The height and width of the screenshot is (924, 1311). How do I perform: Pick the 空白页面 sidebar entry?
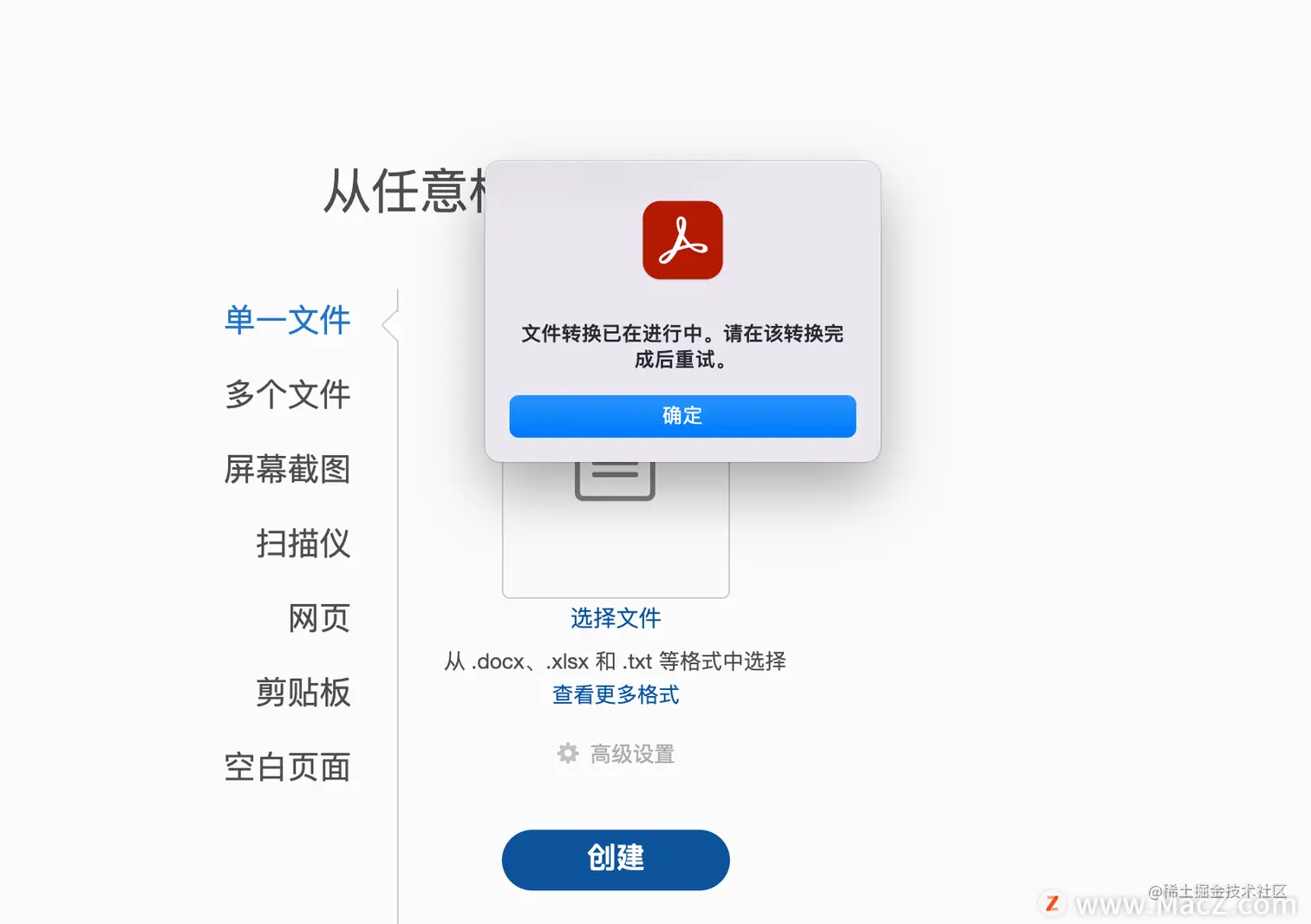[x=288, y=767]
